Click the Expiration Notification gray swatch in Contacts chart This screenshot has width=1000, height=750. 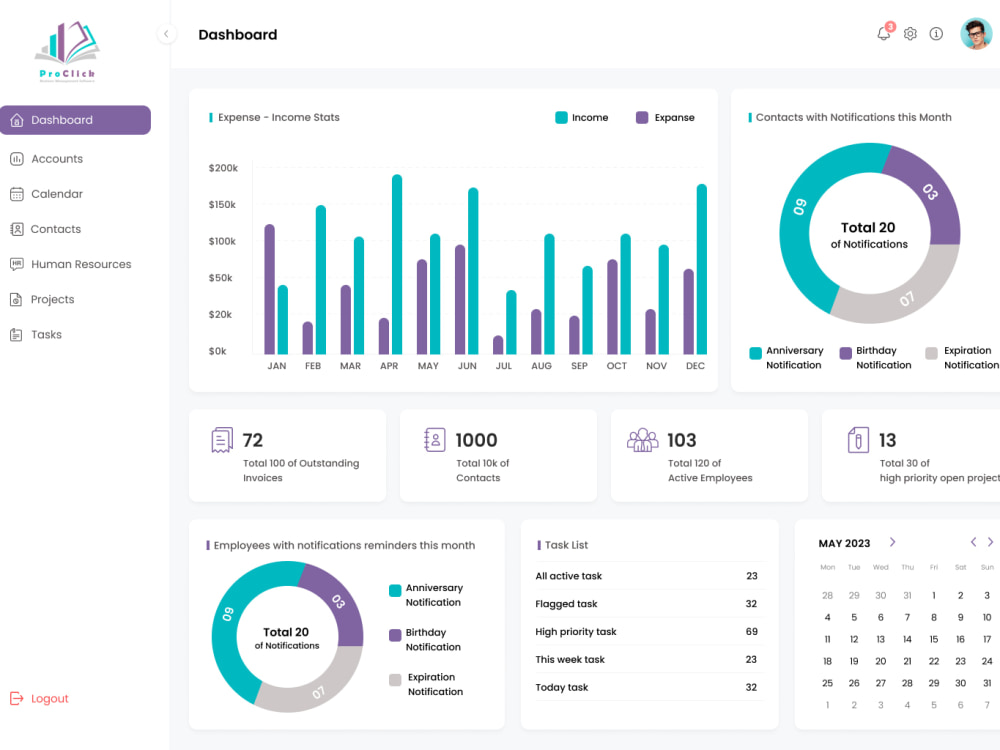click(932, 353)
